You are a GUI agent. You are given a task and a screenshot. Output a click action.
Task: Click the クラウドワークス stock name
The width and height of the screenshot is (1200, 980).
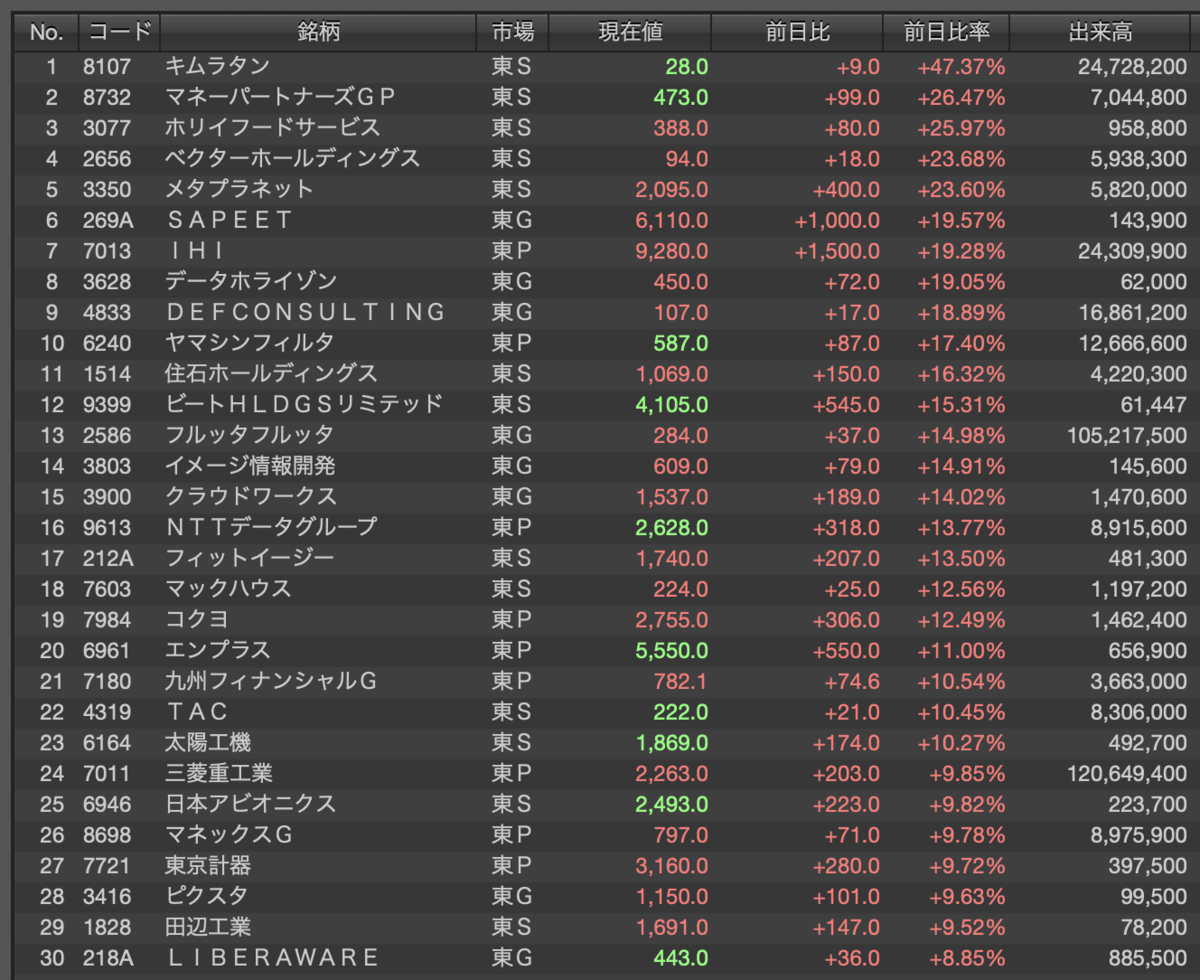click(x=251, y=496)
